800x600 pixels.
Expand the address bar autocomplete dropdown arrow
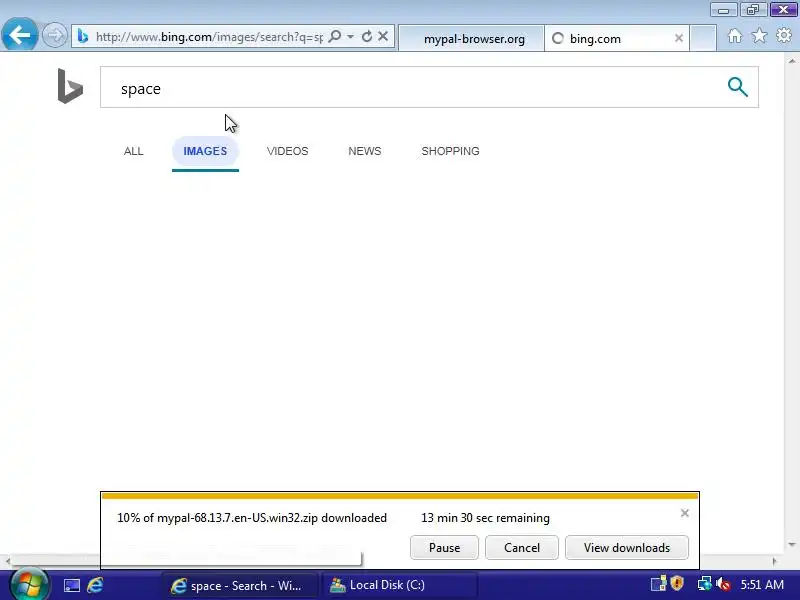coord(350,37)
